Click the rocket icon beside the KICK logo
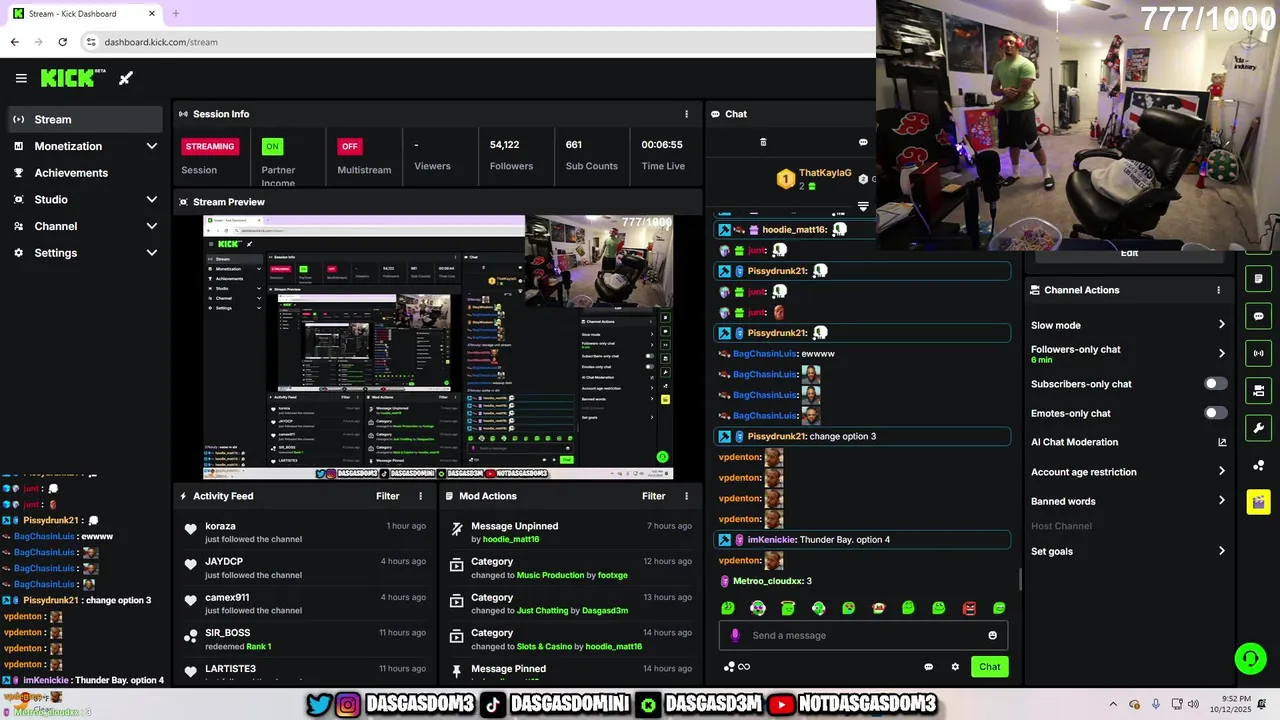 [x=126, y=78]
